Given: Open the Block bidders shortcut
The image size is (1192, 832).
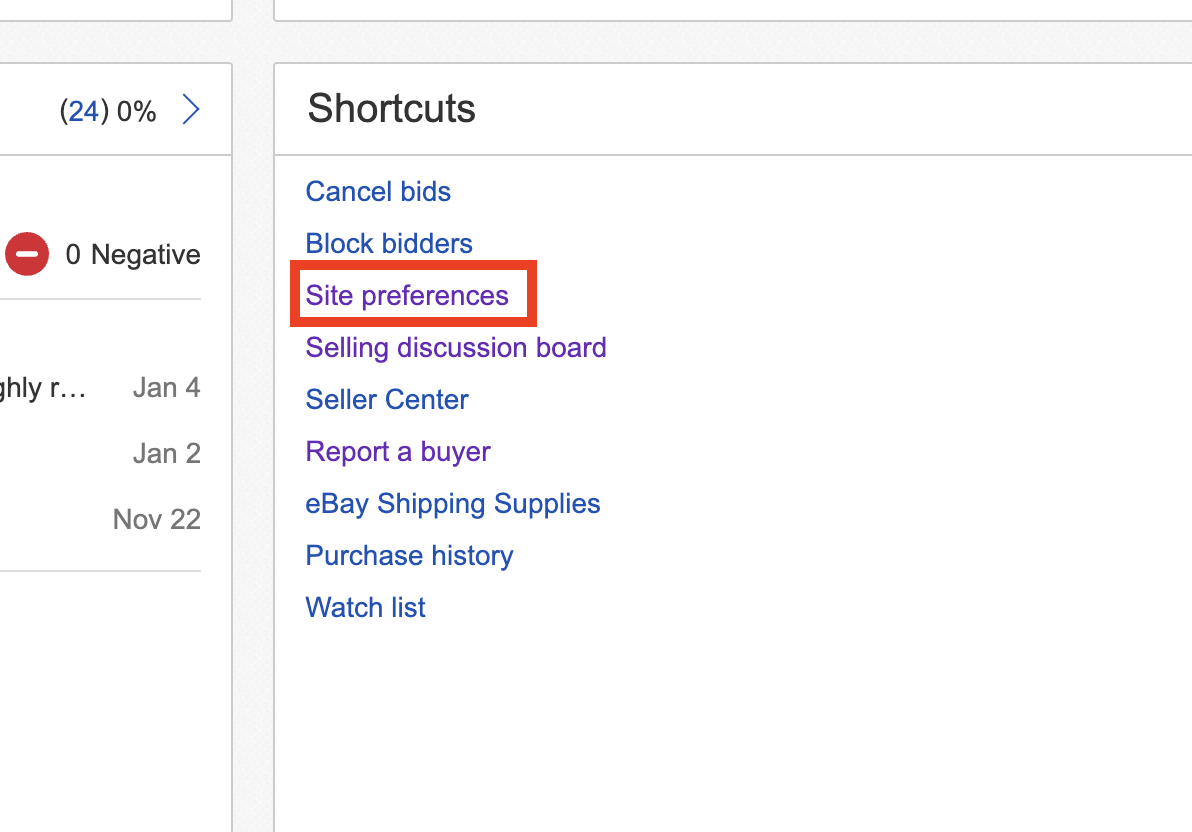Looking at the screenshot, I should 389,243.
